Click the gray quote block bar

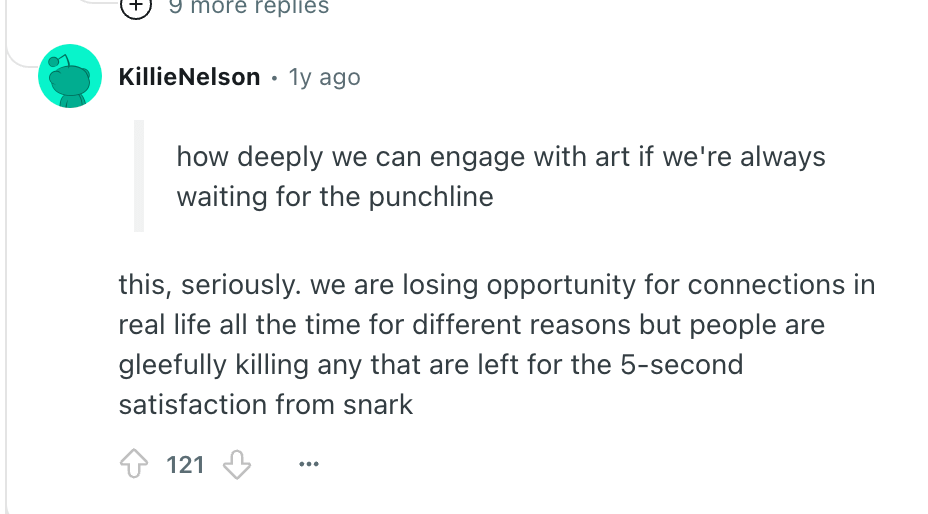point(139,176)
